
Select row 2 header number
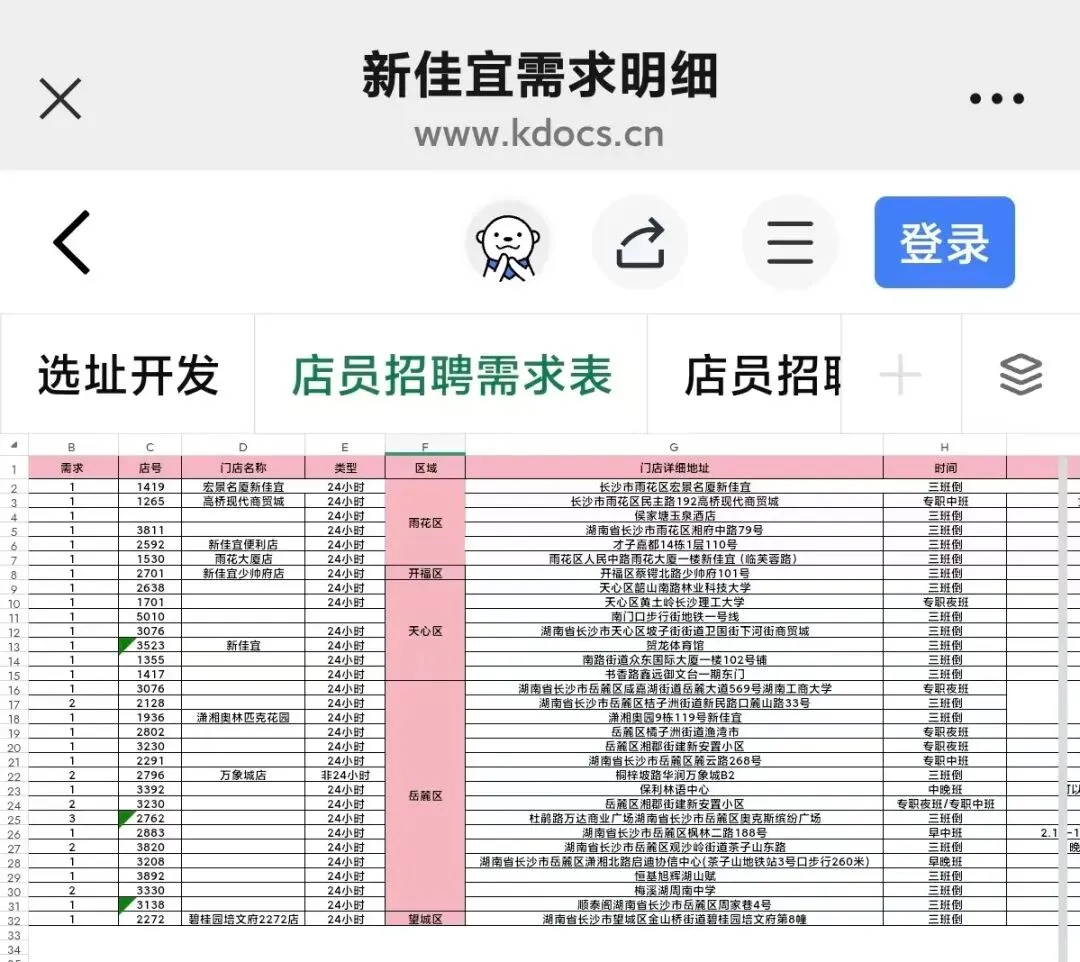pyautogui.click(x=14, y=488)
